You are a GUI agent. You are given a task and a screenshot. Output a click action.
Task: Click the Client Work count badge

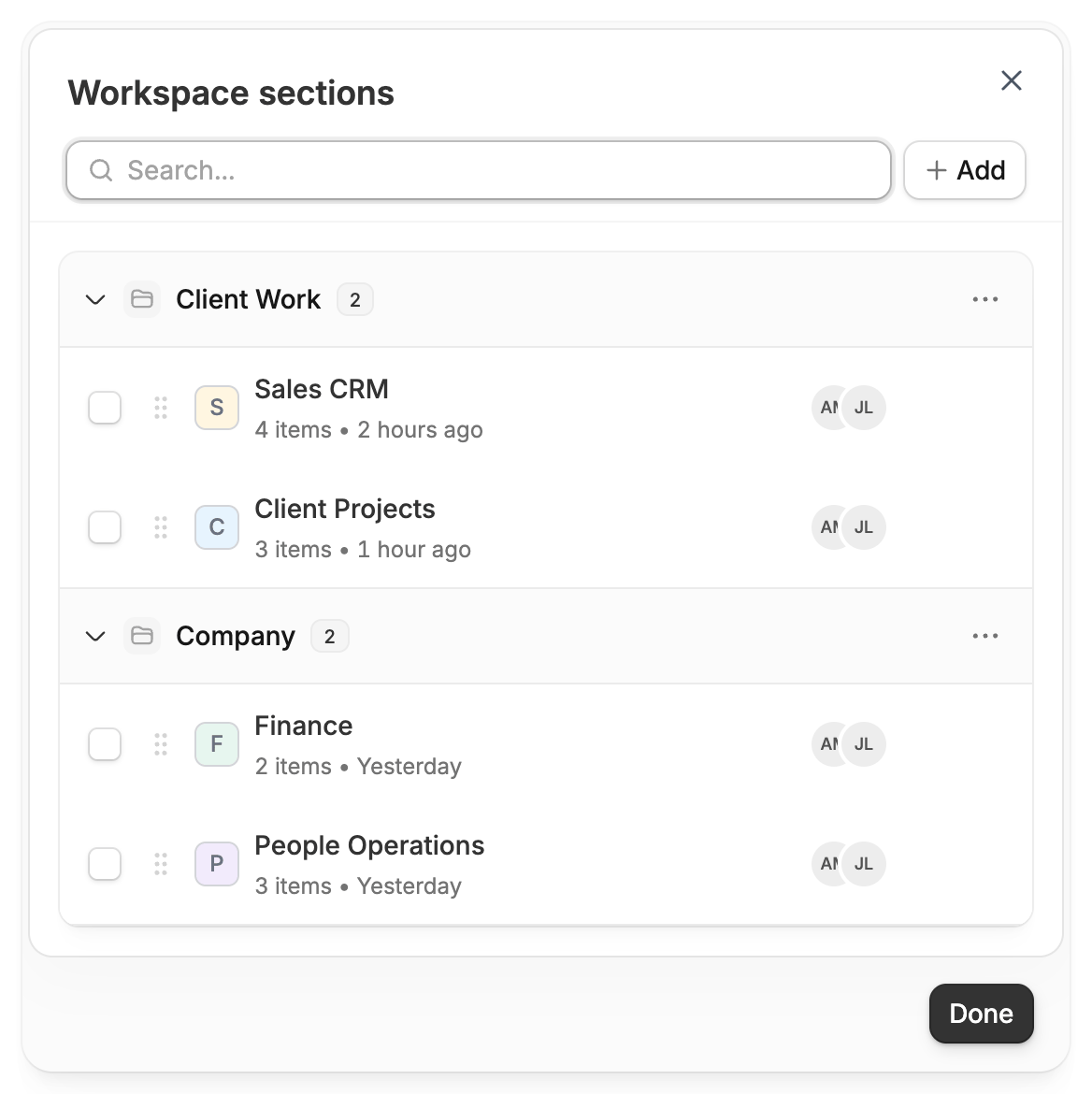pos(355,300)
